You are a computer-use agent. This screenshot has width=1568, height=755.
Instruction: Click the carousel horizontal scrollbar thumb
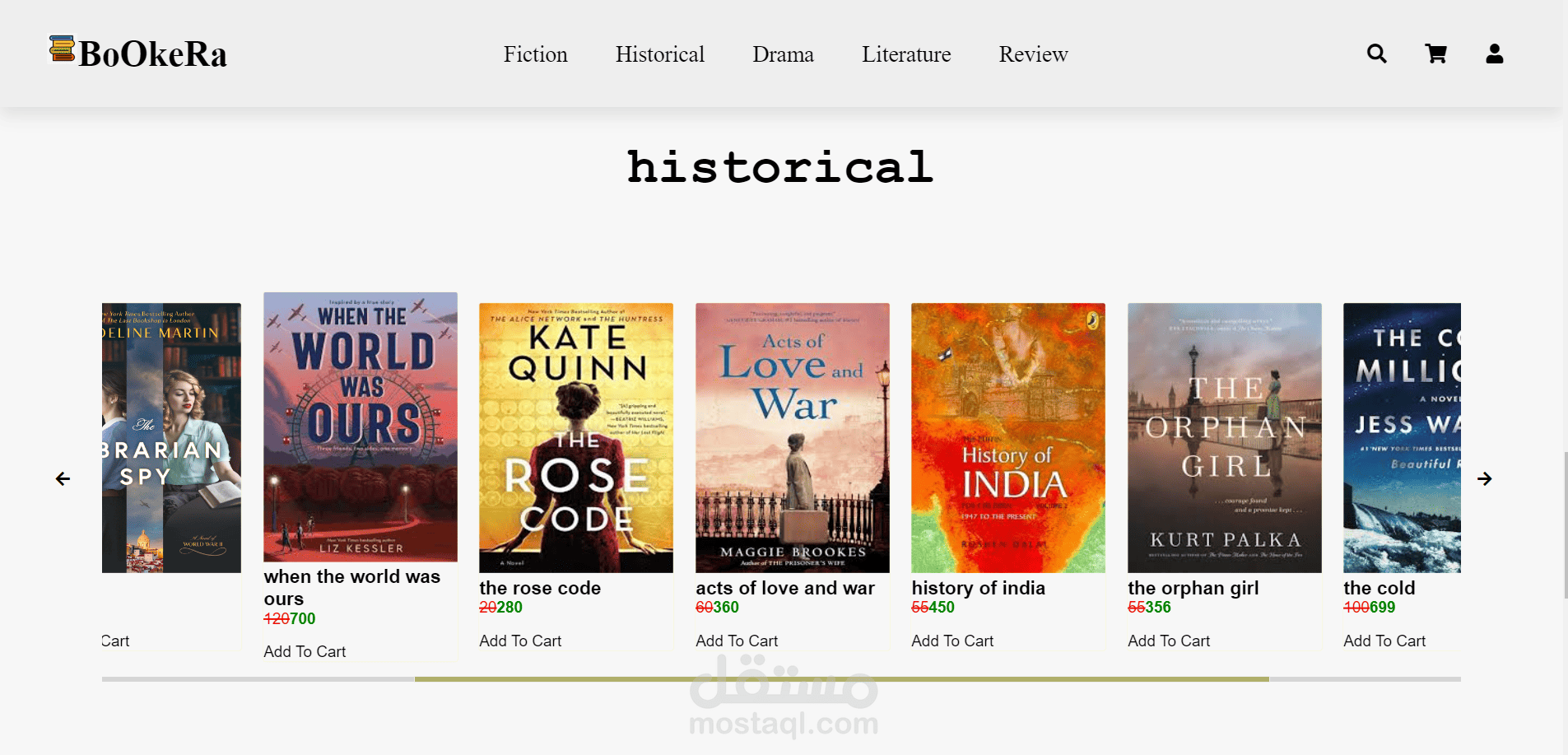[x=841, y=679]
